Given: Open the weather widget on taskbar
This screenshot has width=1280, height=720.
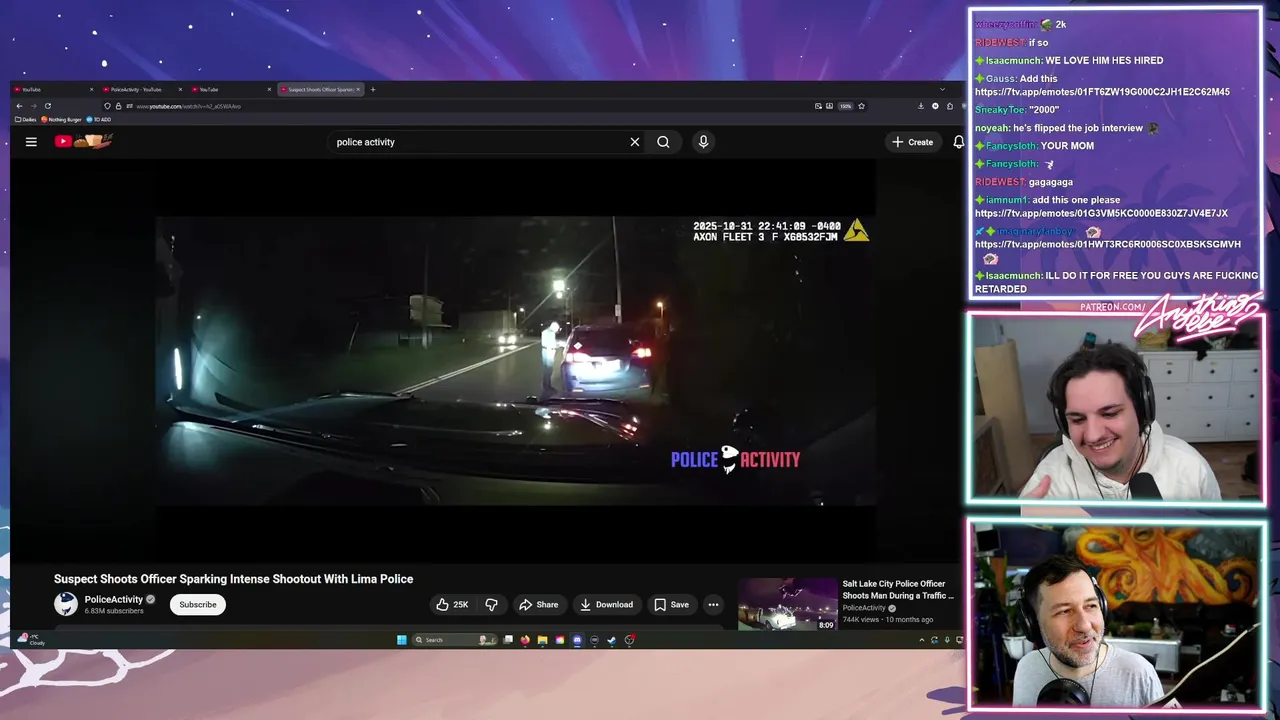Looking at the screenshot, I should pyautogui.click(x=31, y=639).
